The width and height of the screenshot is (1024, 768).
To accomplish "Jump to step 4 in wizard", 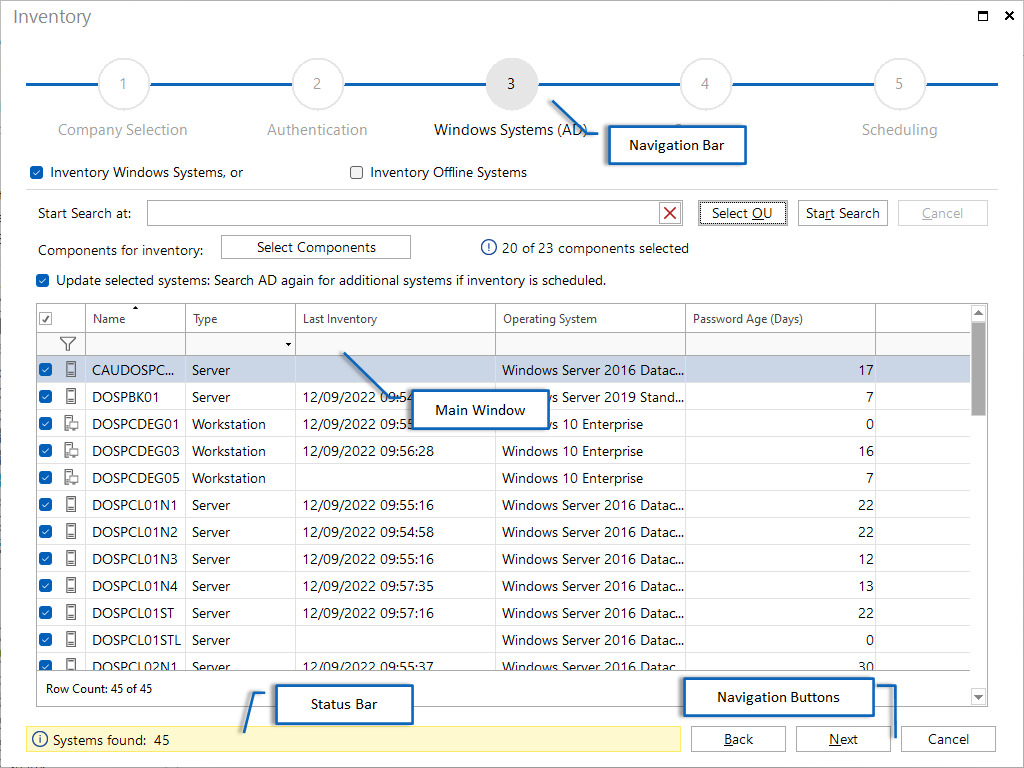I will pyautogui.click(x=705, y=84).
